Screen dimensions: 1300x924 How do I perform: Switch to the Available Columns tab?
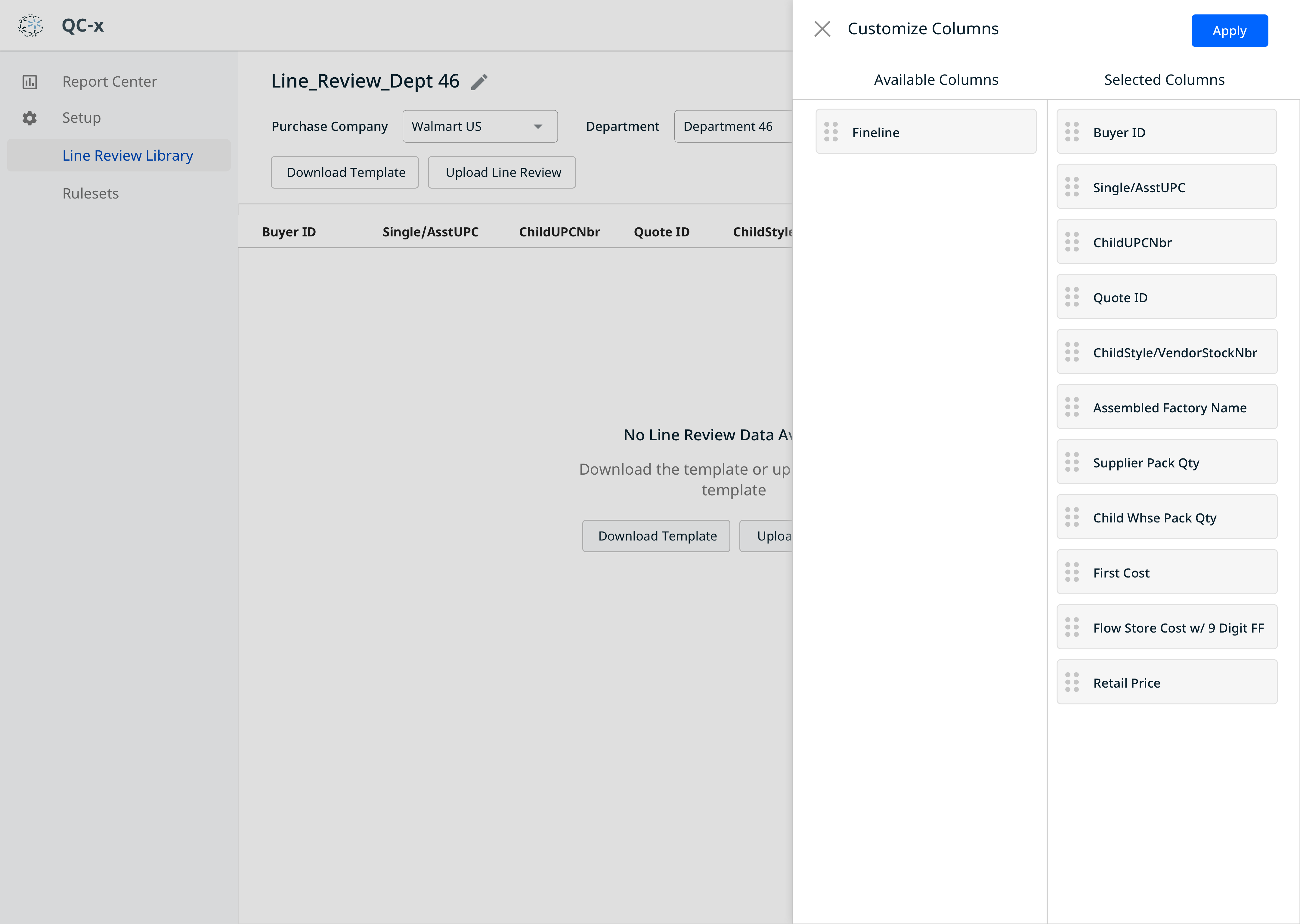[x=936, y=79]
